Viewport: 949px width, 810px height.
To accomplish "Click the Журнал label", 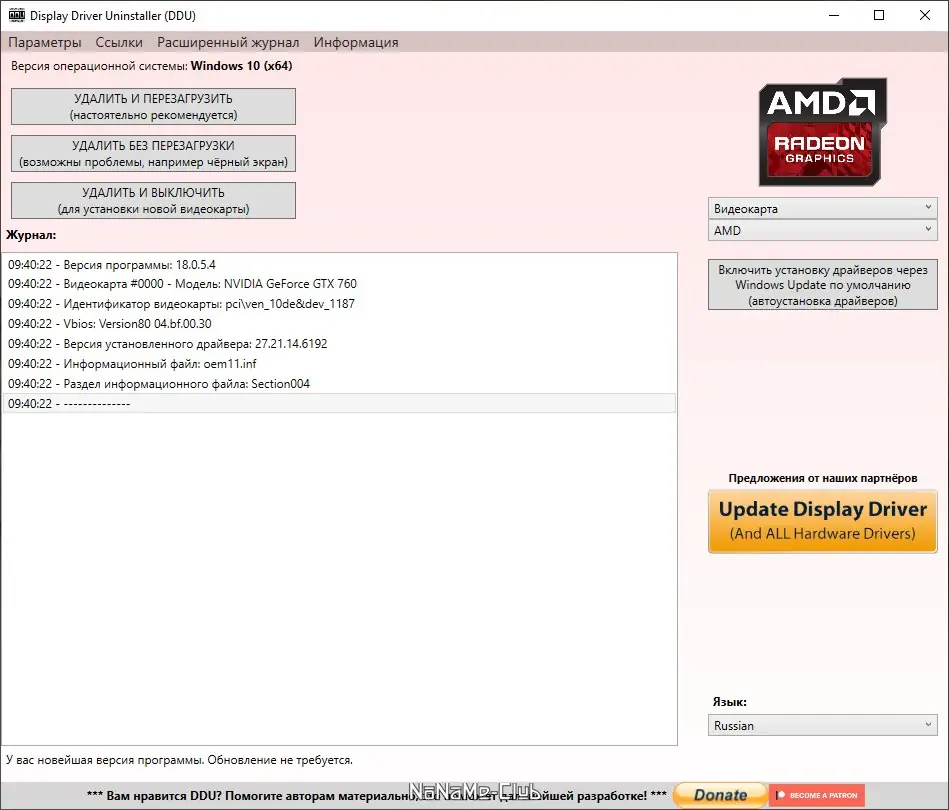I will pyautogui.click(x=31, y=235).
